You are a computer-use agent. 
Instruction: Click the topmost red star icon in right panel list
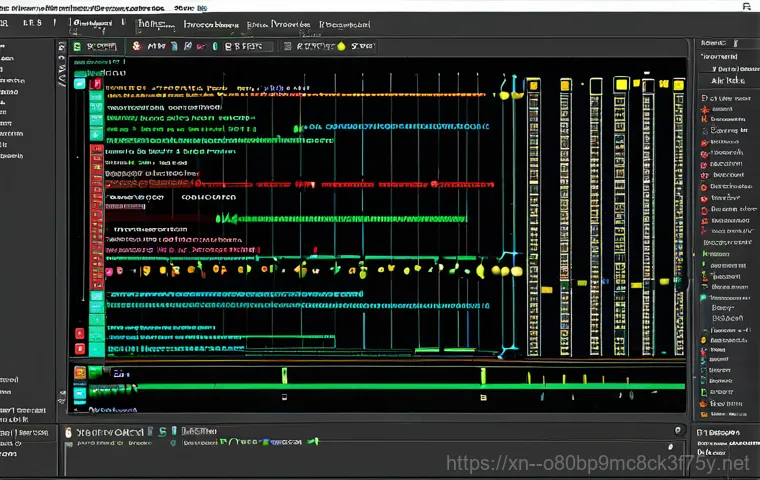[705, 110]
